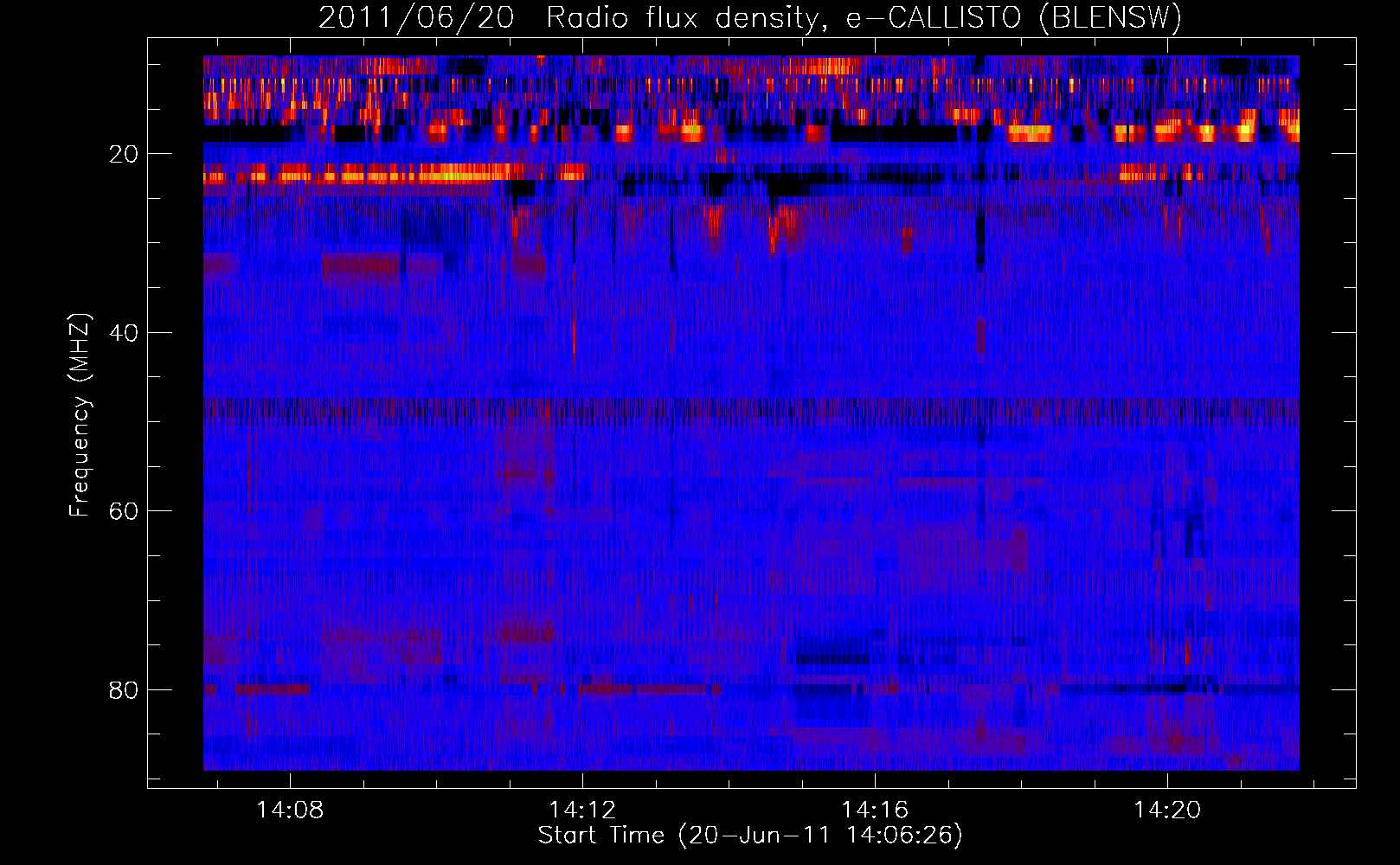Click the plot title mentioning e-CALLISTO (BLENSW)
The image size is (1400, 865).
(x=750, y=18)
